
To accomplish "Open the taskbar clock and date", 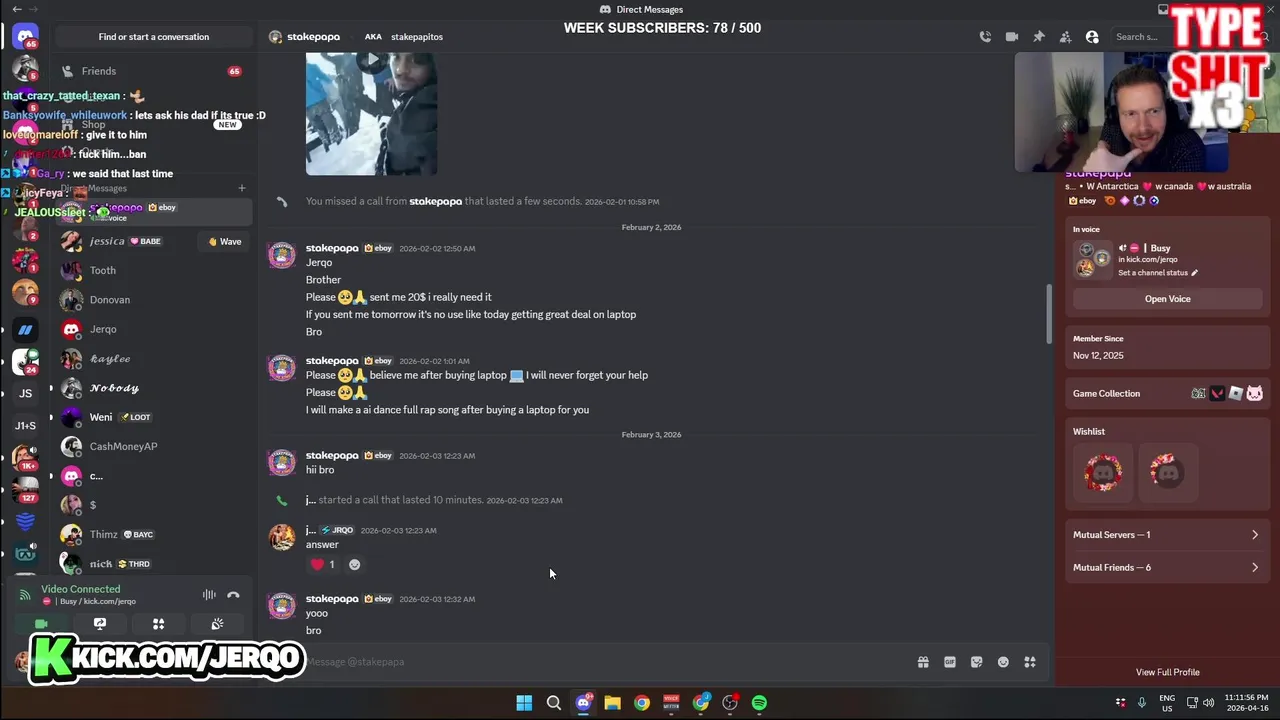I will [1247, 703].
